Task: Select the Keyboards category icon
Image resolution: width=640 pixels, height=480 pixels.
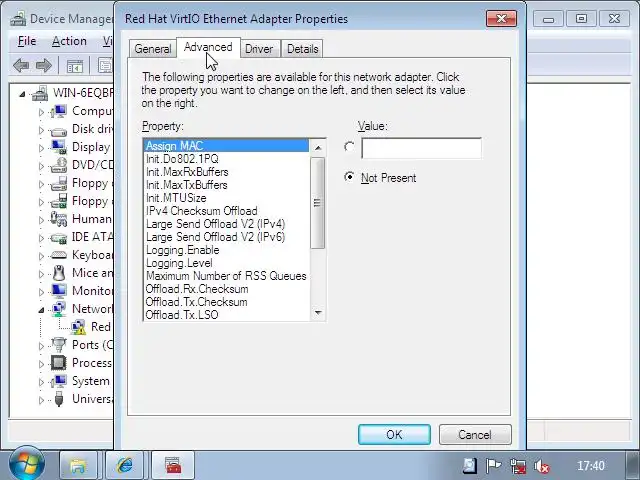Action: 59,255
